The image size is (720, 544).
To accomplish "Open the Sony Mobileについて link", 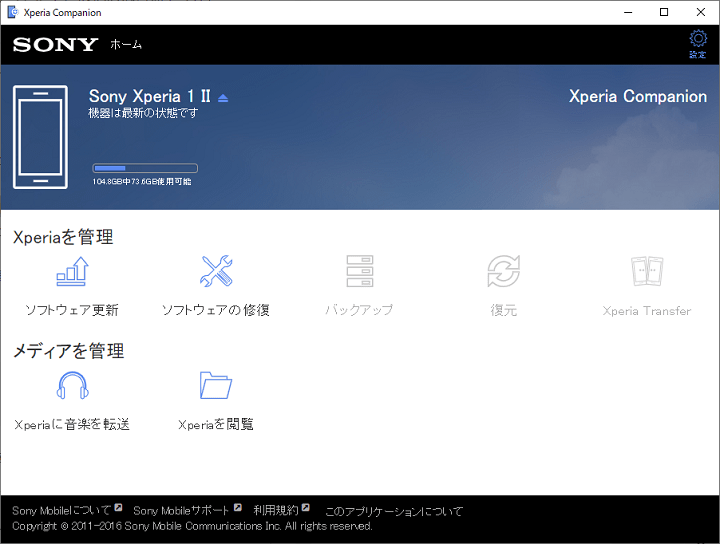I will 62,510.
